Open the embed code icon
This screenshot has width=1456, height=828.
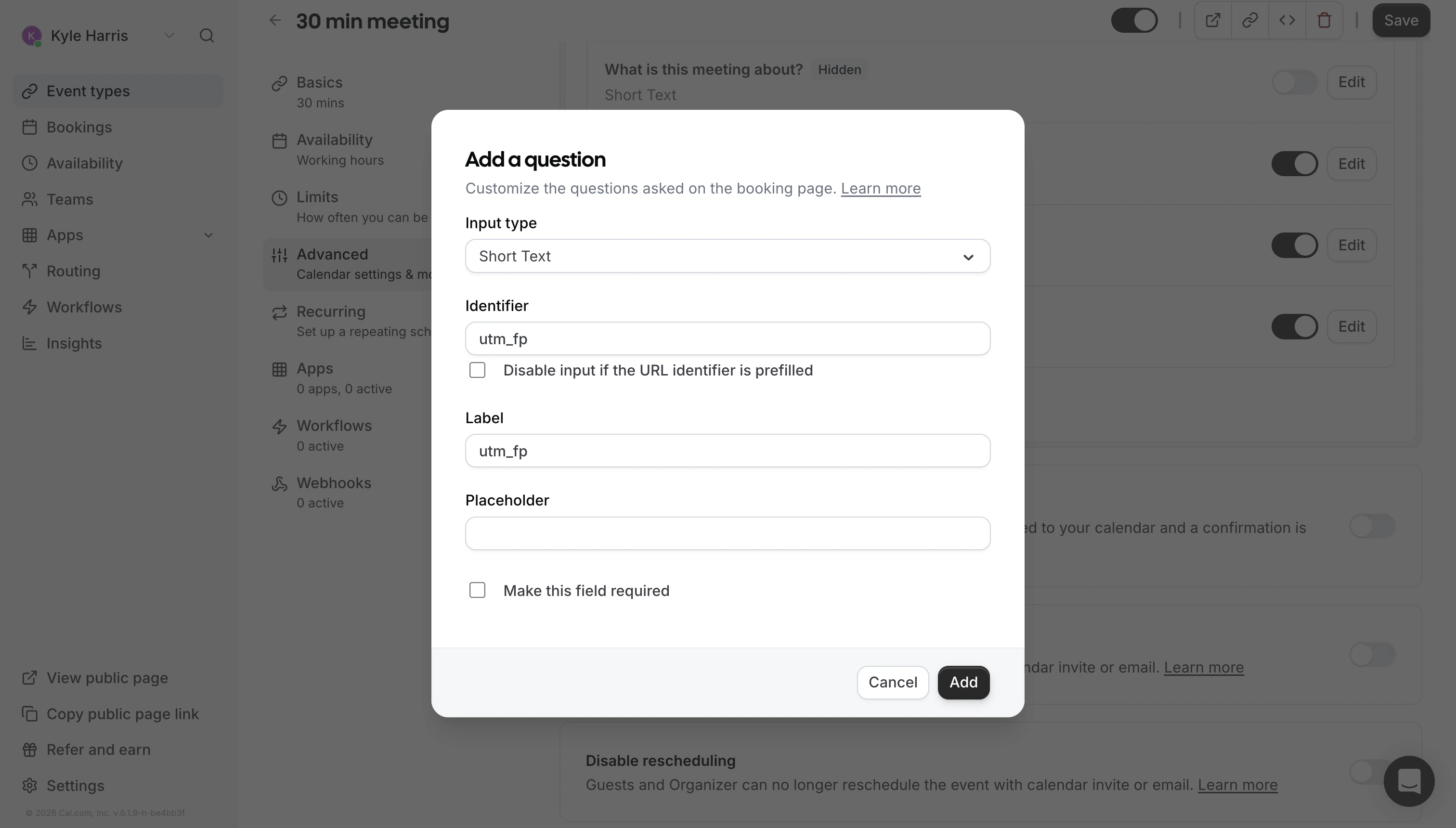point(1287,21)
